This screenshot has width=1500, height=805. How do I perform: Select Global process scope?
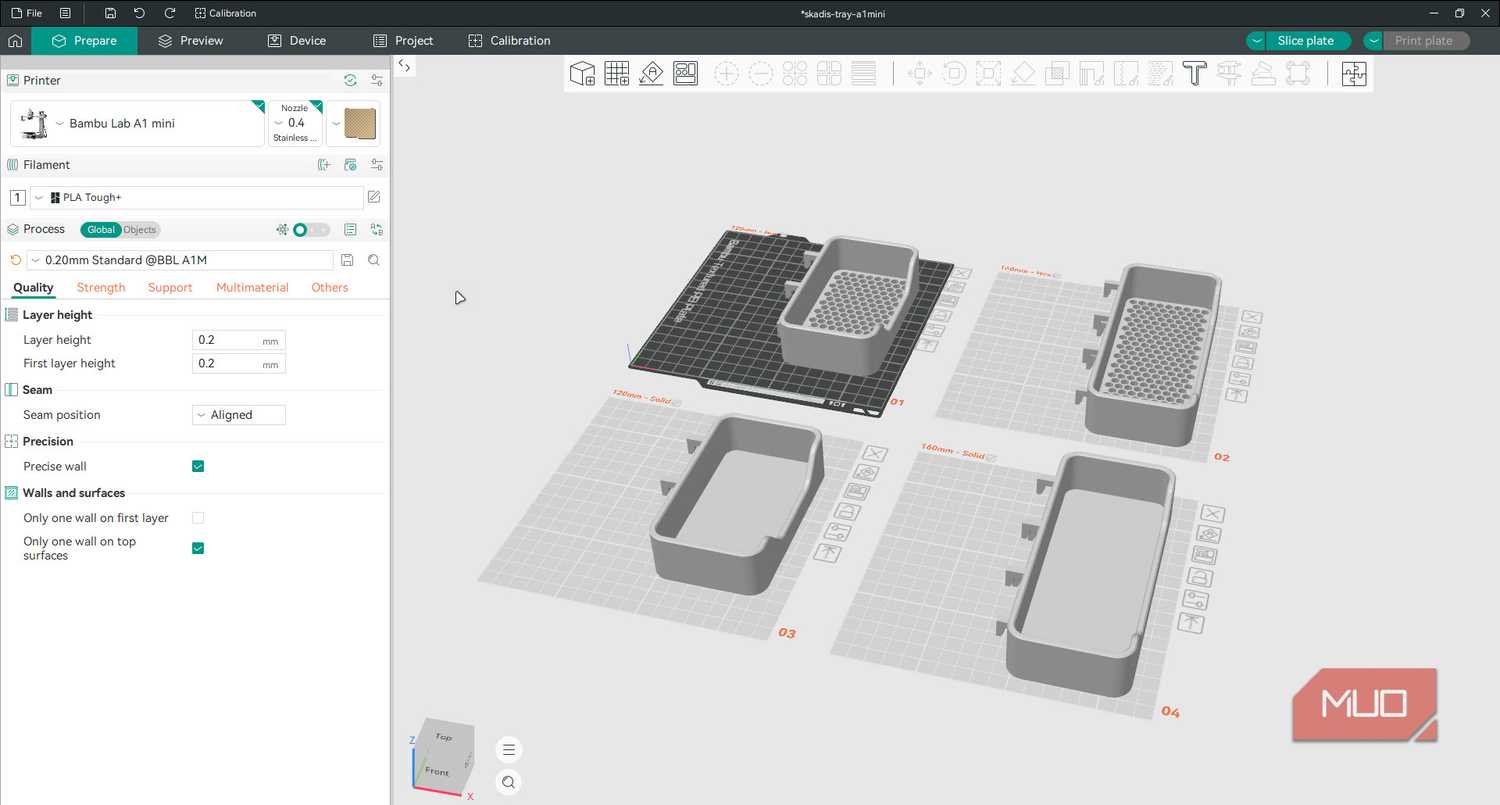point(101,229)
